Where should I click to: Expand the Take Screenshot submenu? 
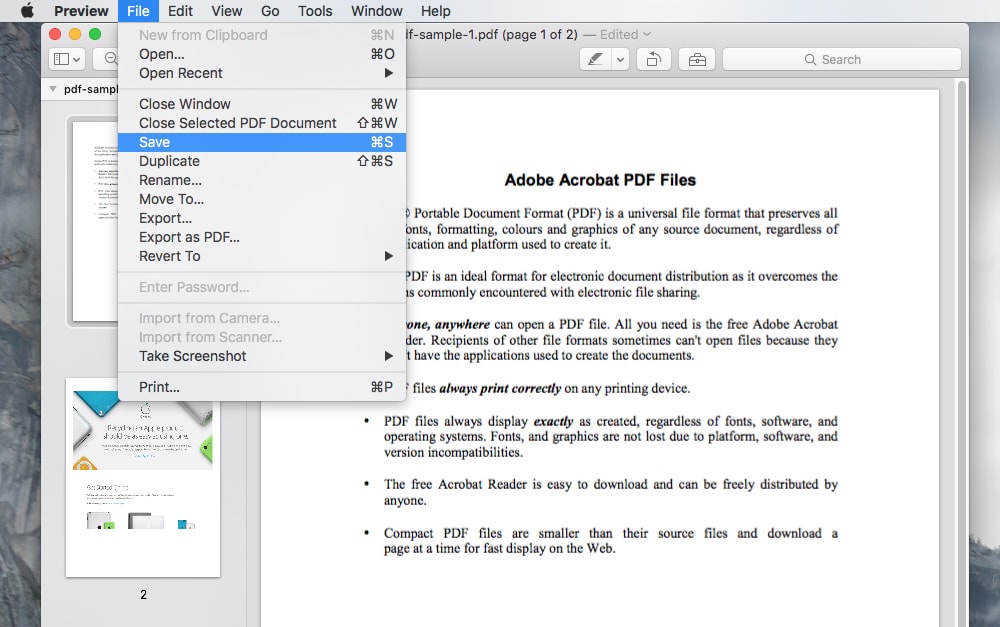261,356
